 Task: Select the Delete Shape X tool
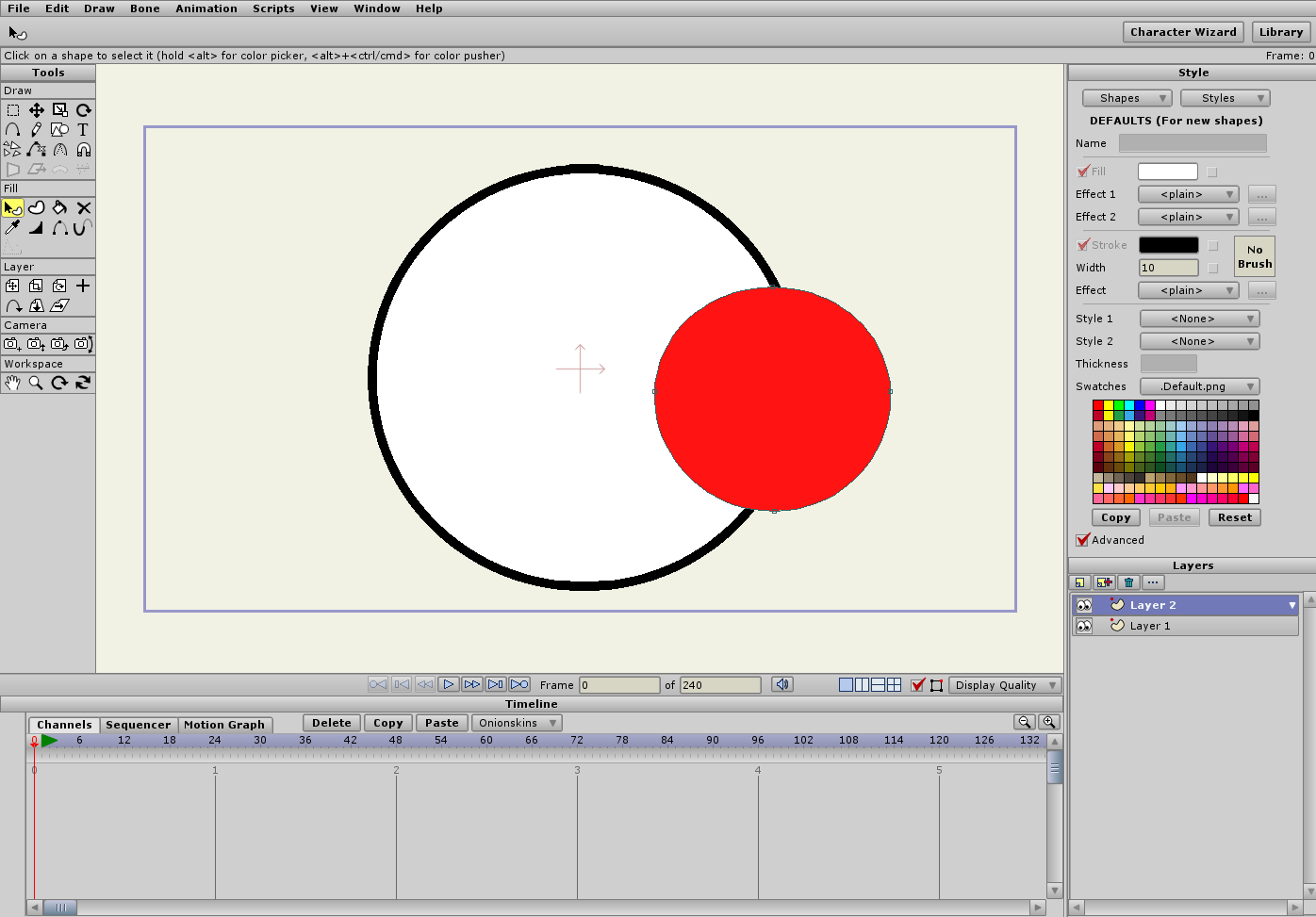(84, 207)
